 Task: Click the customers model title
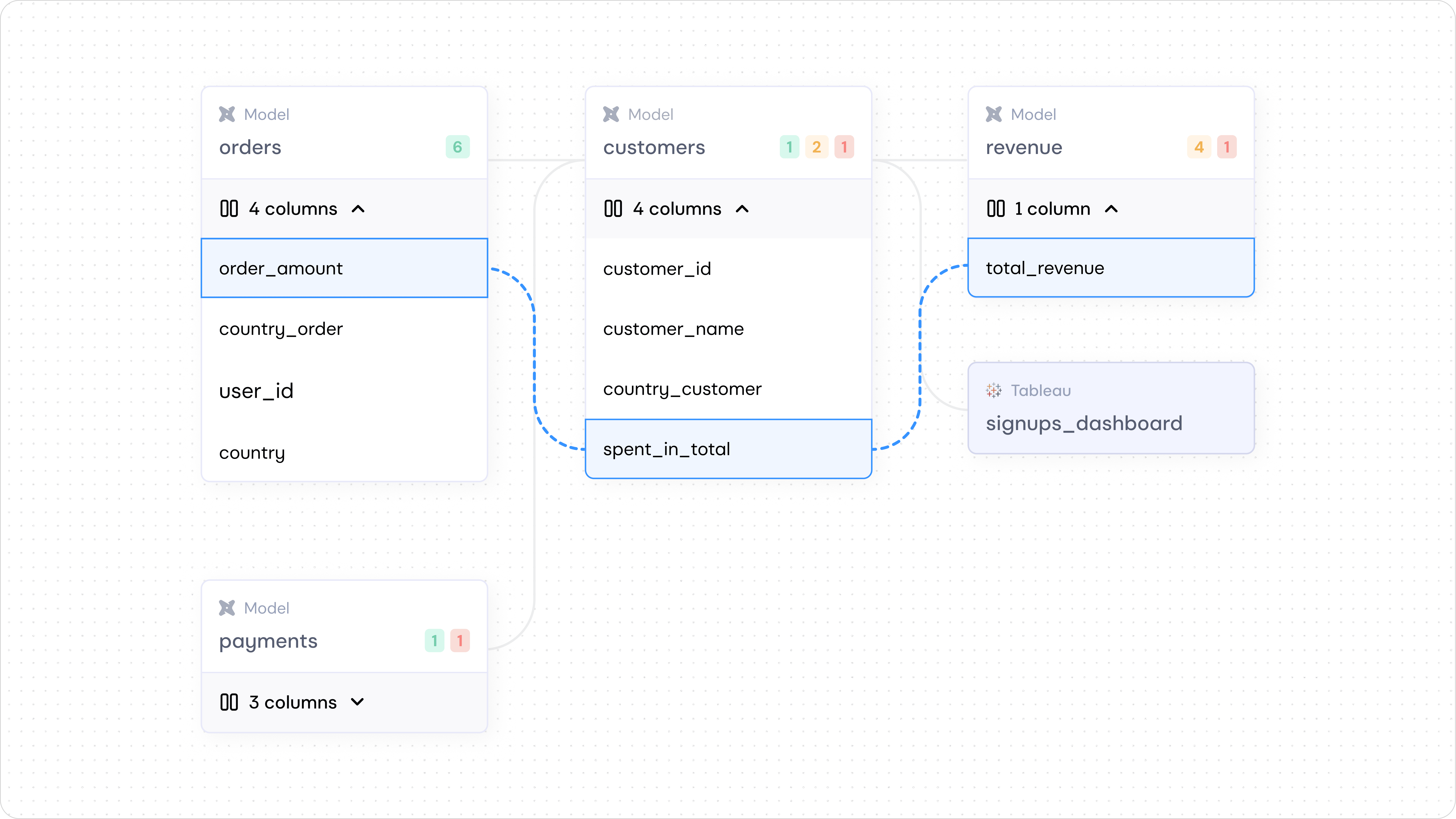[654, 147]
